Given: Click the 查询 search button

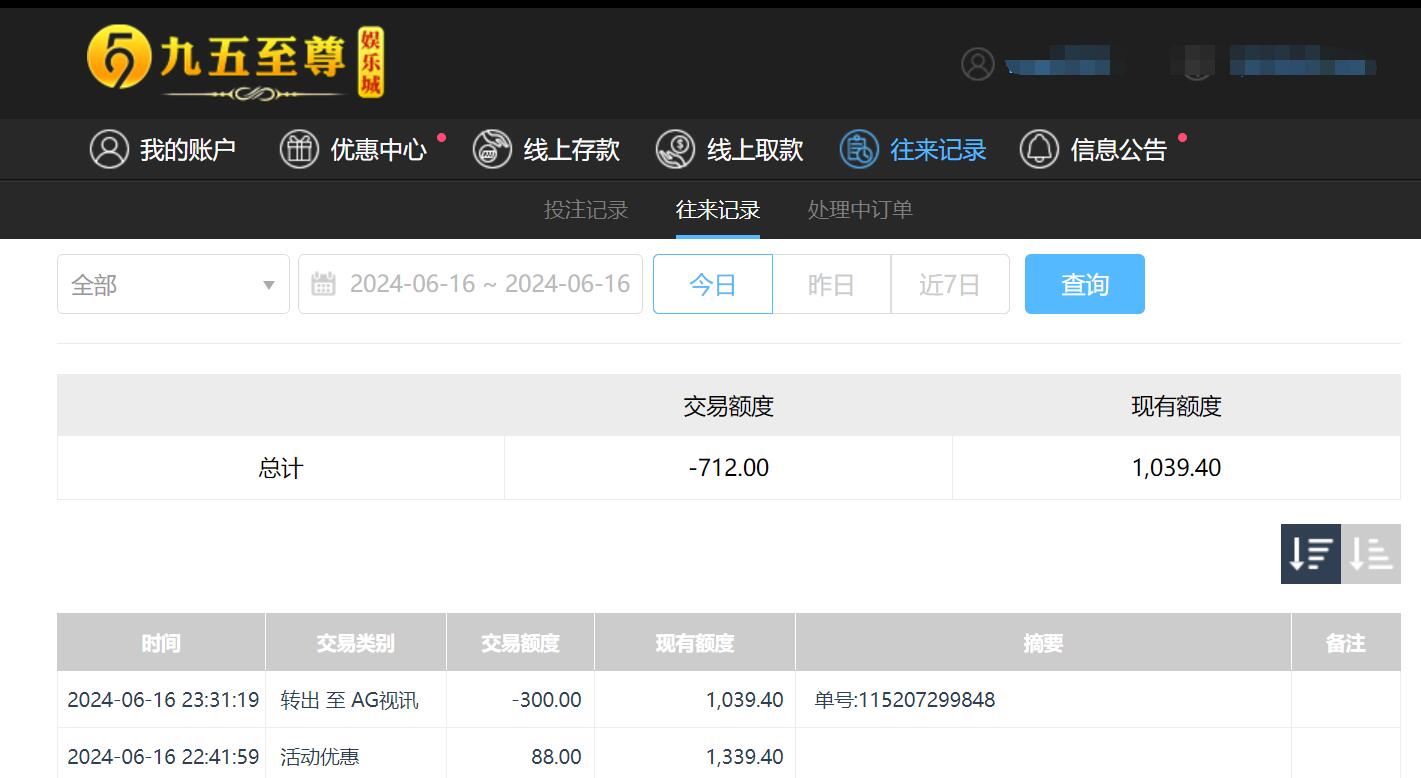Looking at the screenshot, I should (x=1084, y=284).
